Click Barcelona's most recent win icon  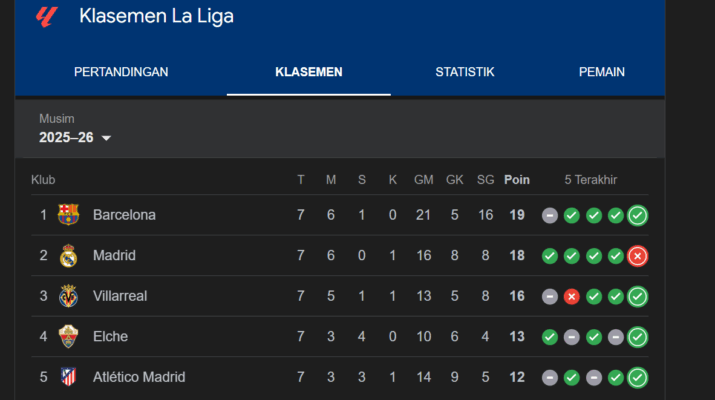coord(637,215)
